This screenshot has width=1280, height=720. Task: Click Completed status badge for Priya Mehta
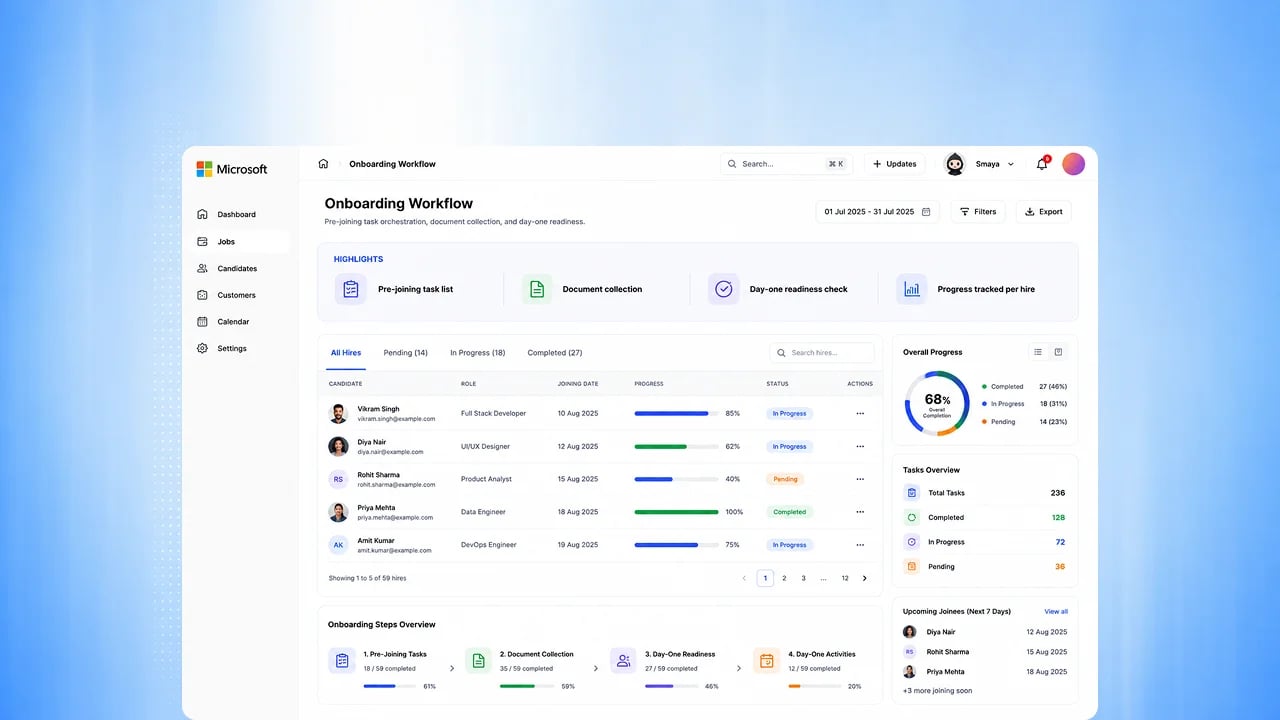click(x=789, y=512)
